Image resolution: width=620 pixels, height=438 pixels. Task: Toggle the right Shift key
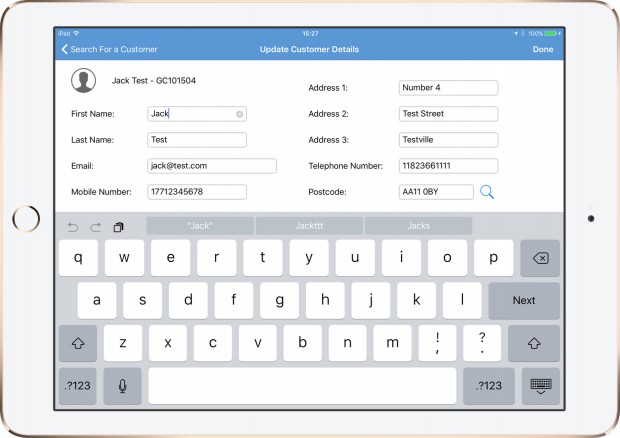click(x=533, y=343)
